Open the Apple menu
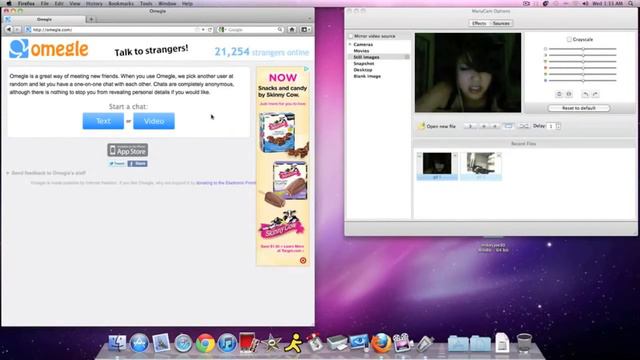The image size is (640, 360). [x=9, y=3]
